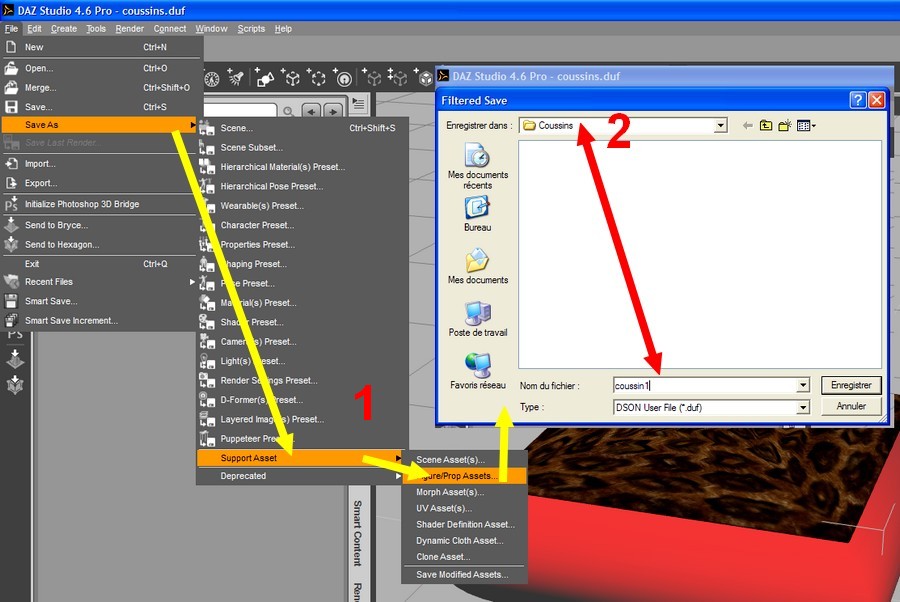Go up one folder level in save dialog
This screenshot has width=900, height=602.
[766, 126]
